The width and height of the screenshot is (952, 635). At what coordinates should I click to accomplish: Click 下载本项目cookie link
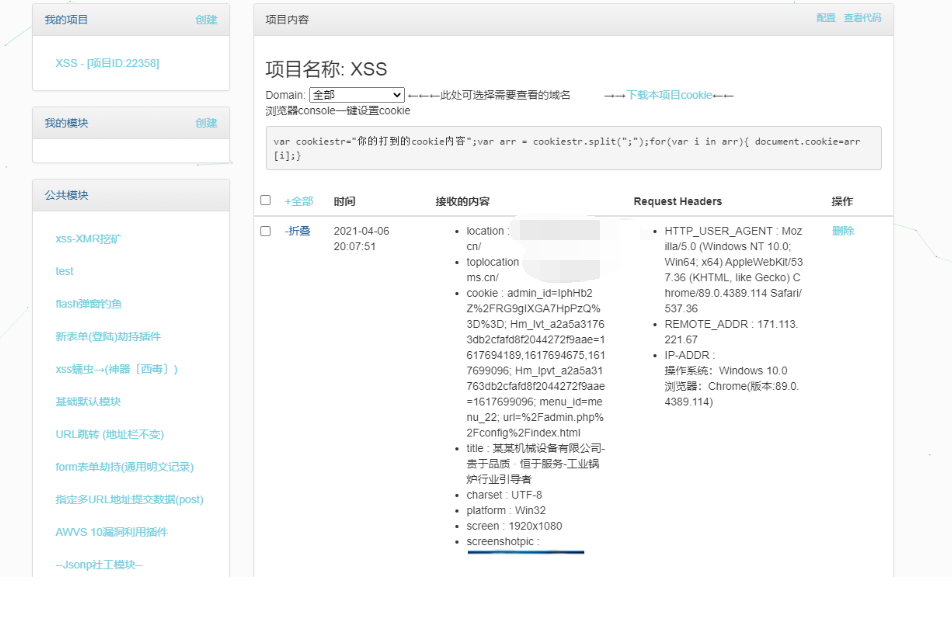(669, 95)
